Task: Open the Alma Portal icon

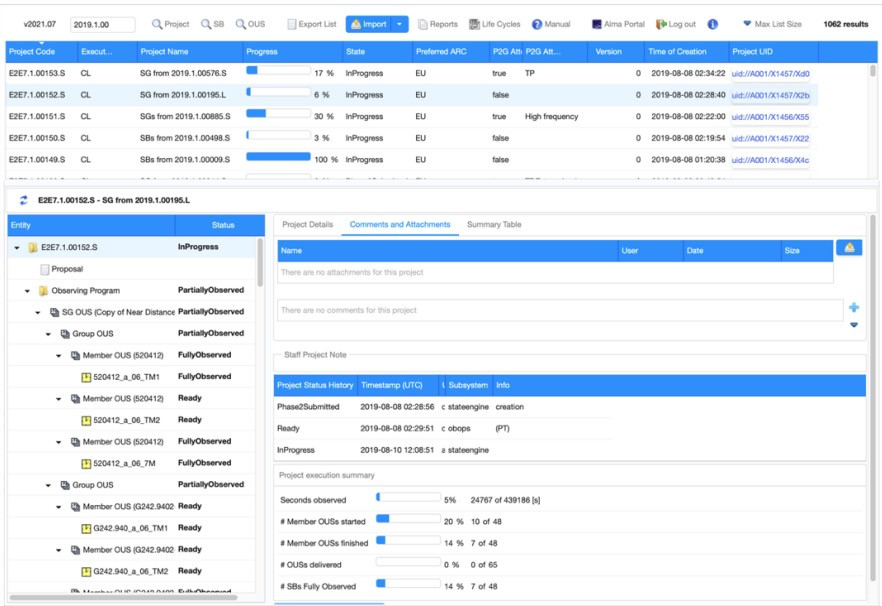Action: 596,24
